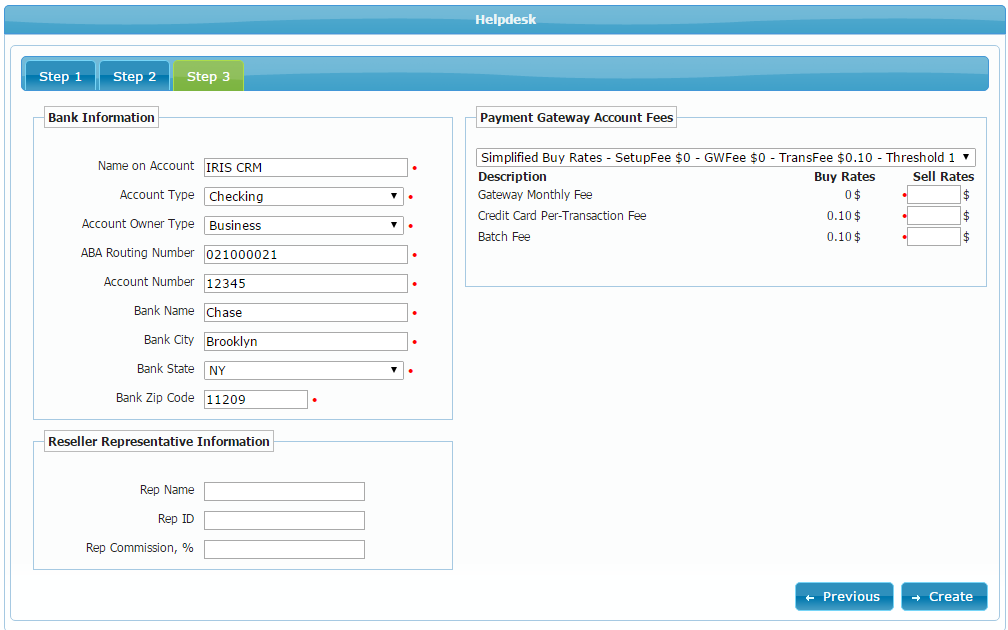Open the Account Type dropdown
Image resolution: width=1008 pixels, height=630 pixels.
[304, 197]
